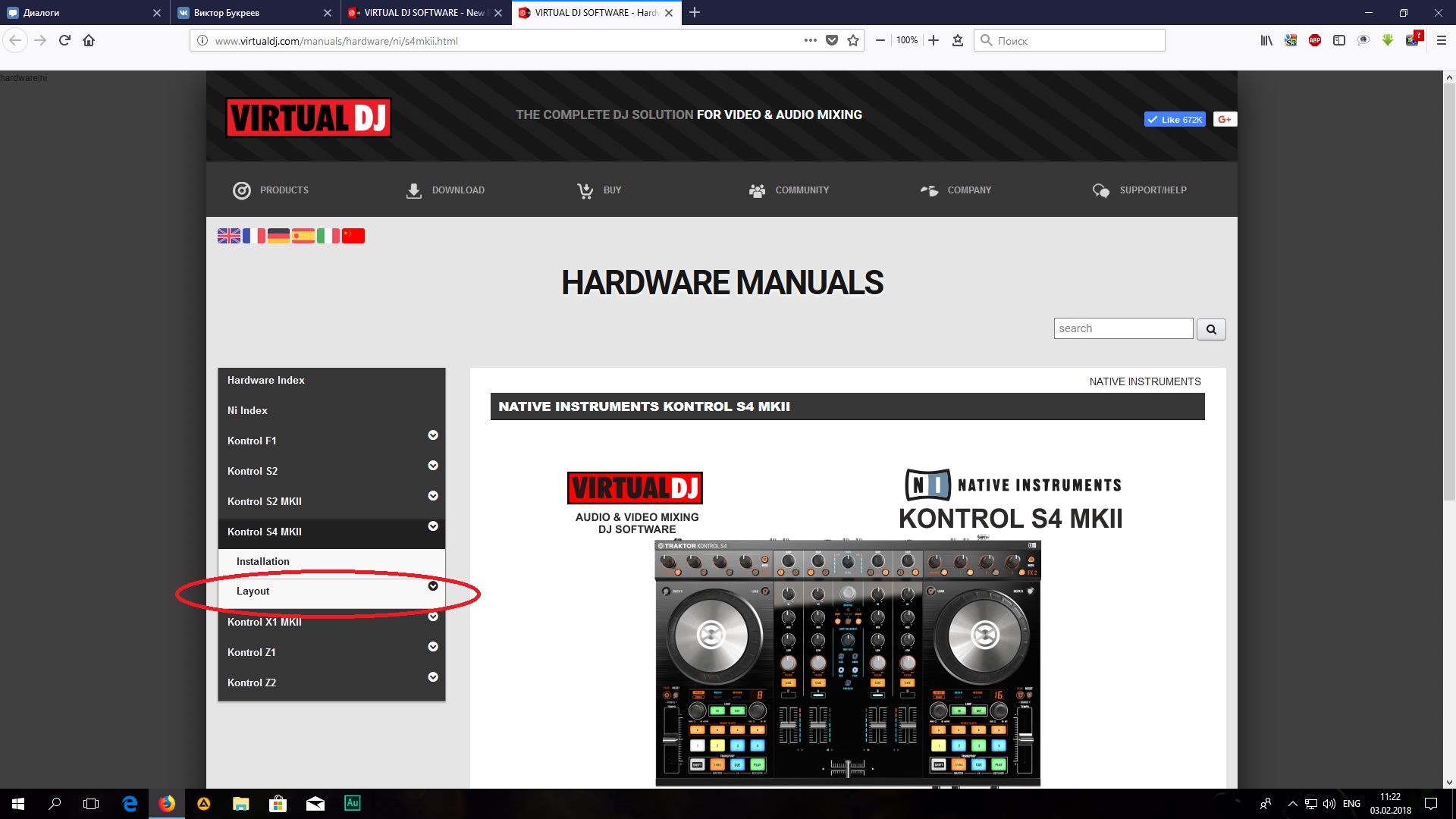This screenshot has width=1456, height=819.
Task: Expand the Kontrol Z1 chevron
Action: tap(433, 647)
